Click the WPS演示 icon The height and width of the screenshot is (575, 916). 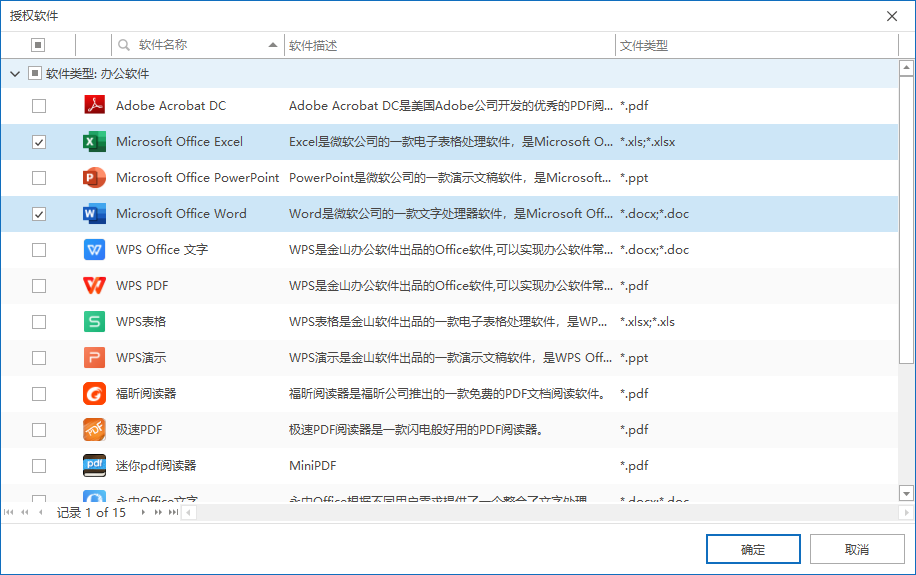point(94,358)
